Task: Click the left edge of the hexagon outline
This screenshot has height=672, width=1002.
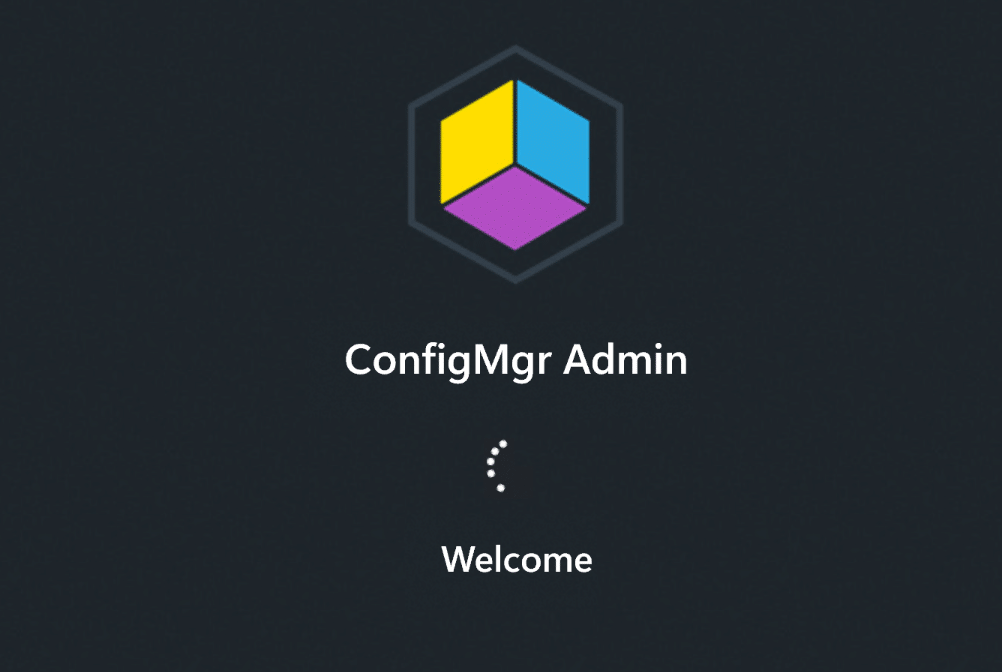Action: pyautogui.click(x=411, y=164)
